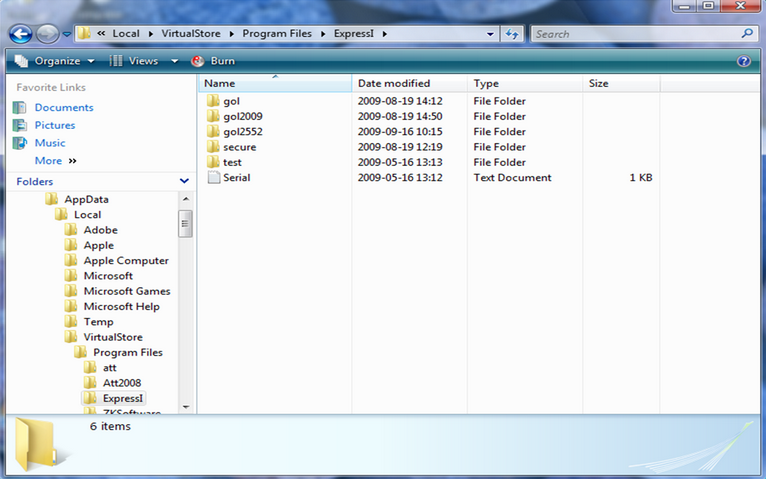Select the gol2552 folder icon
The height and width of the screenshot is (479, 766).
pyautogui.click(x=213, y=131)
